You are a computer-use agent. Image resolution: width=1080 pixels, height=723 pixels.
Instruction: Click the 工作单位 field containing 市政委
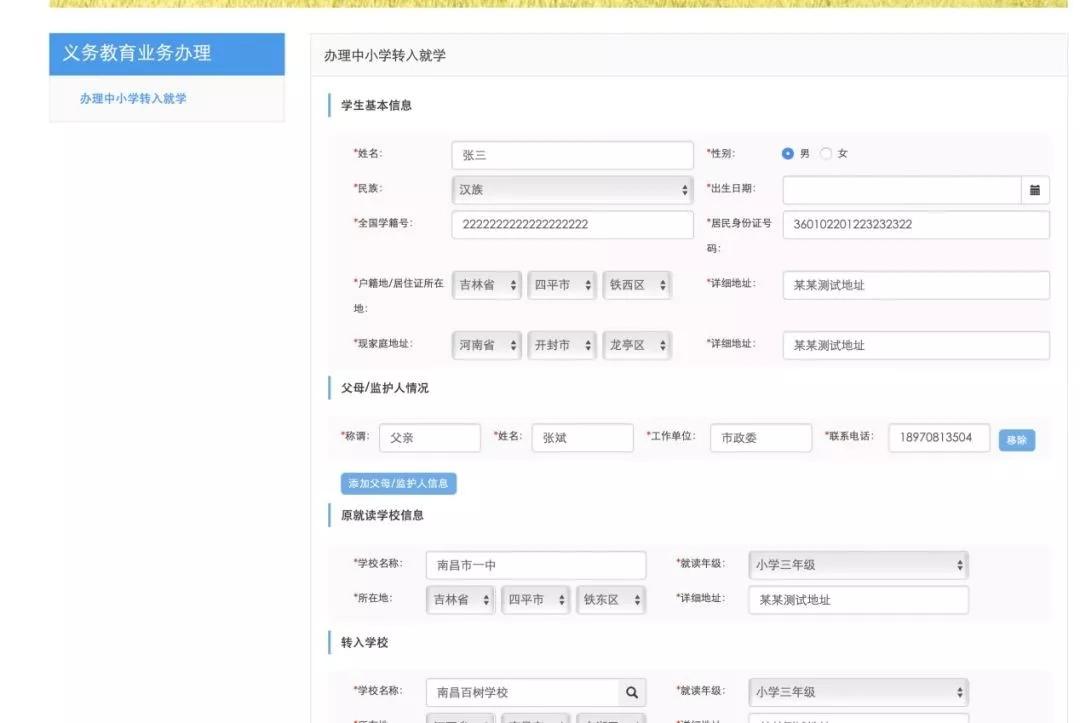pyautogui.click(x=760, y=437)
